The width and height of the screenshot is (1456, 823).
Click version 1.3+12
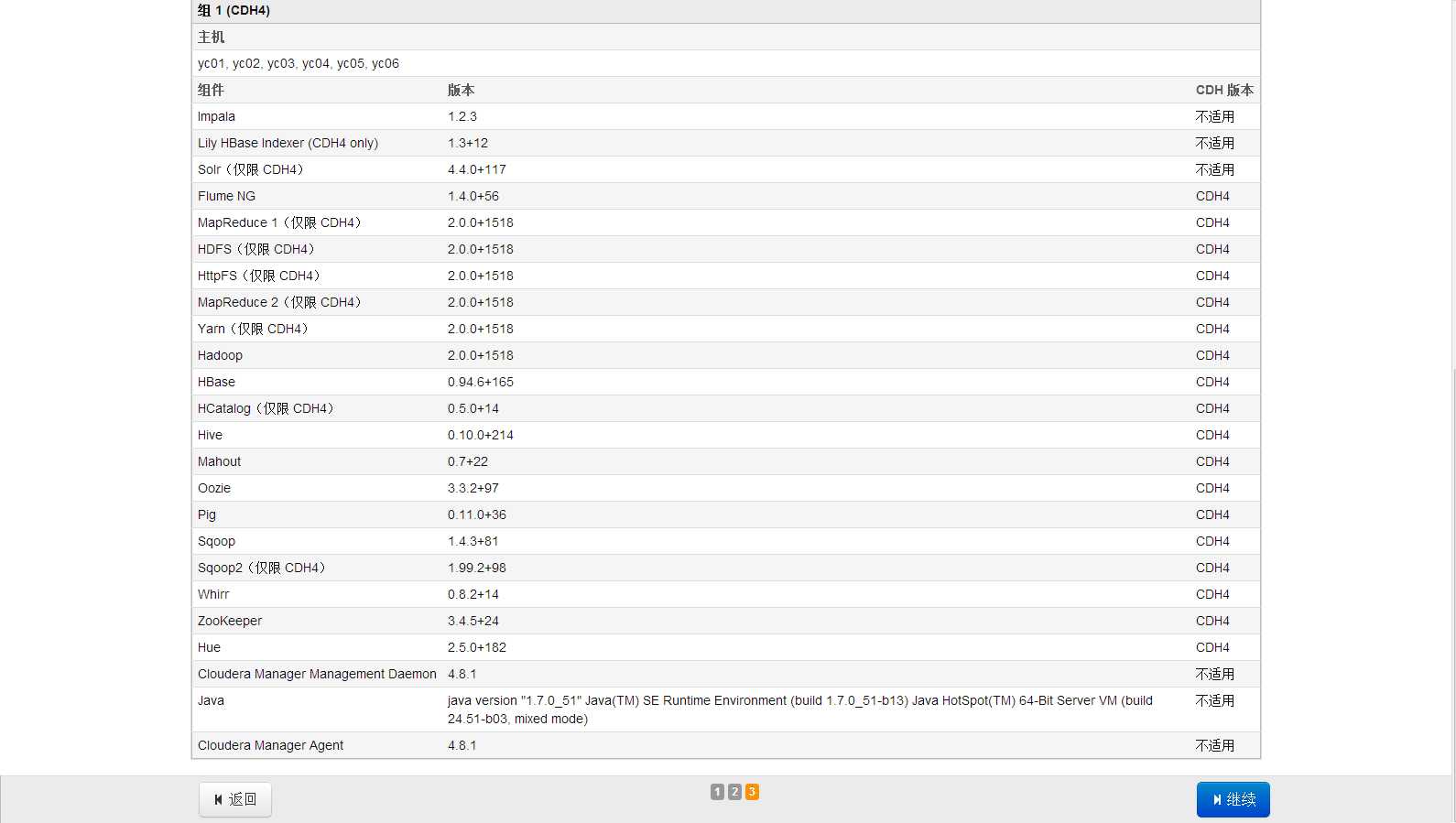point(468,143)
